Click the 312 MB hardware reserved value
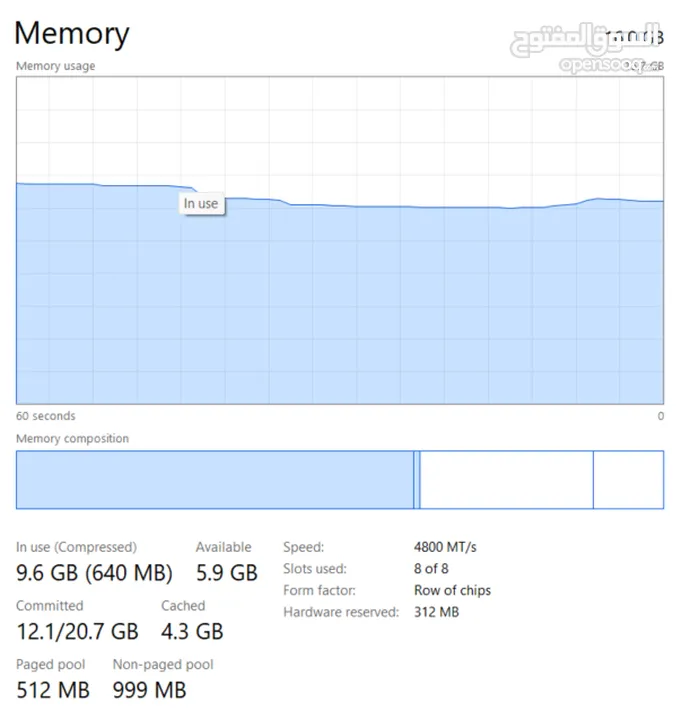 (436, 612)
